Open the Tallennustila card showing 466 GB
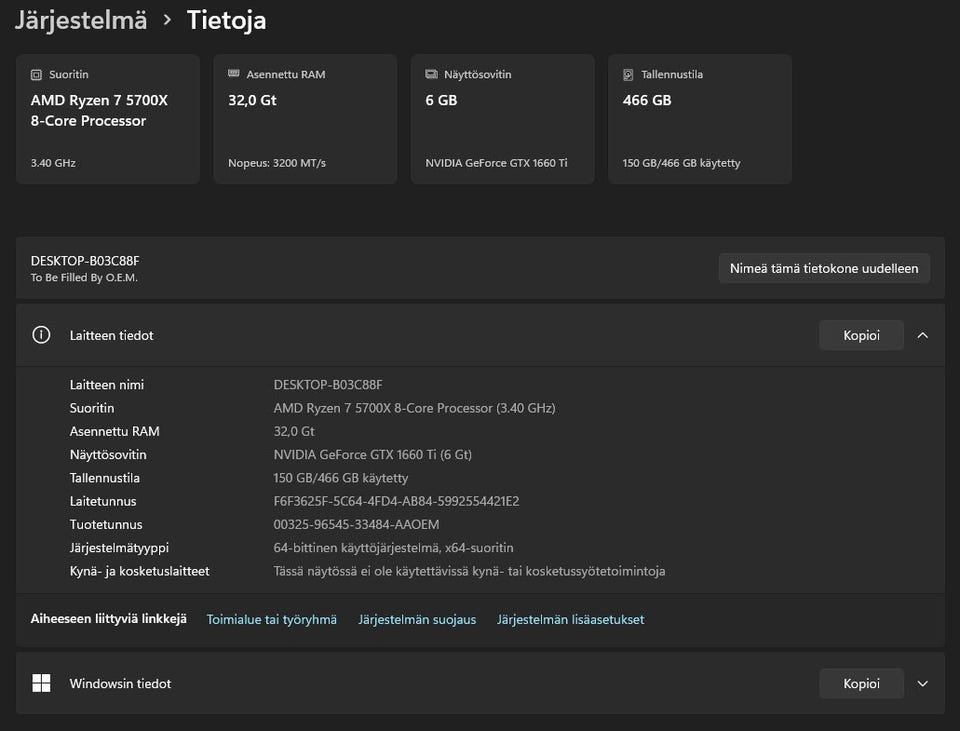 (x=700, y=119)
